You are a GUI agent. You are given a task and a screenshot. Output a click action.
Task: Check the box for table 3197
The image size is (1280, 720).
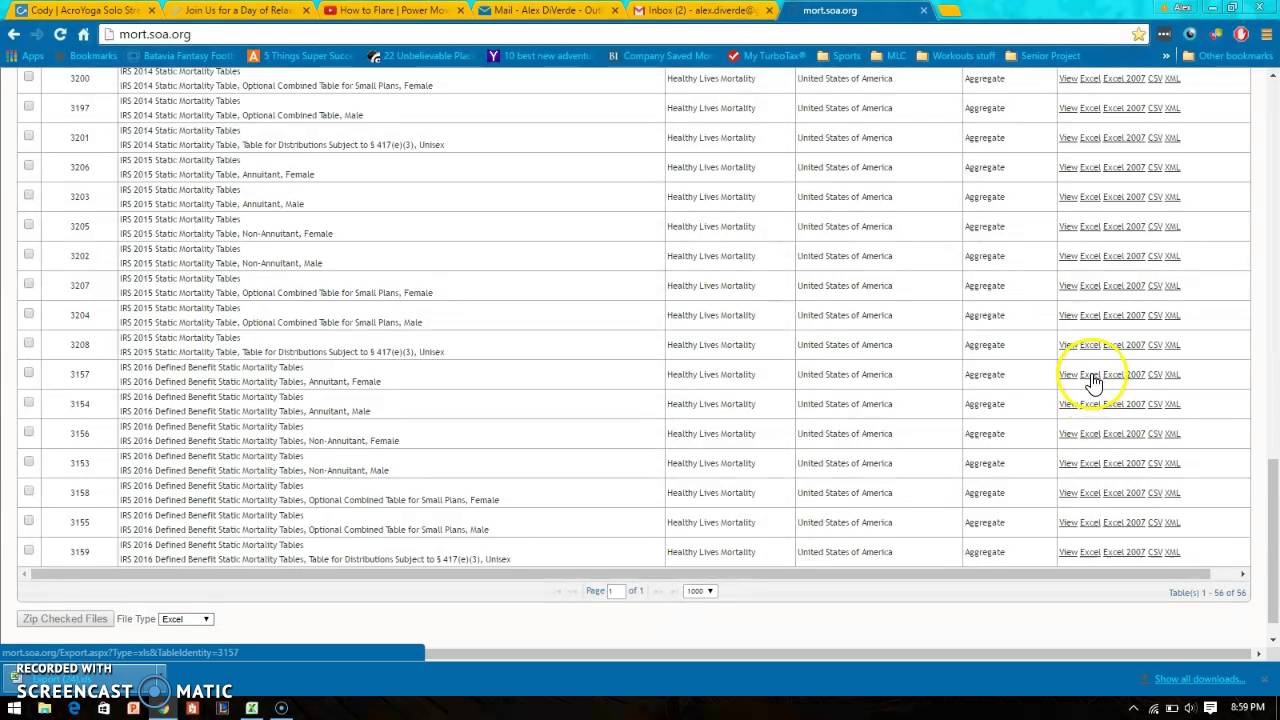point(28,106)
